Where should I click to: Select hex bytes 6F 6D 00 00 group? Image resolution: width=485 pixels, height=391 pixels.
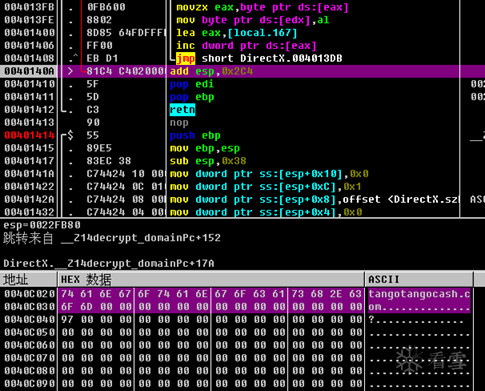tap(96, 307)
